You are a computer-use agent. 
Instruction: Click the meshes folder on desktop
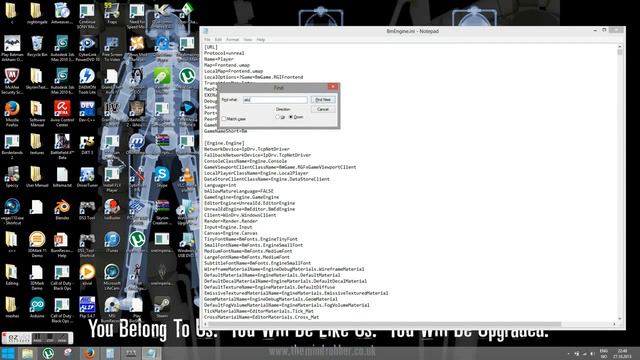[12, 308]
